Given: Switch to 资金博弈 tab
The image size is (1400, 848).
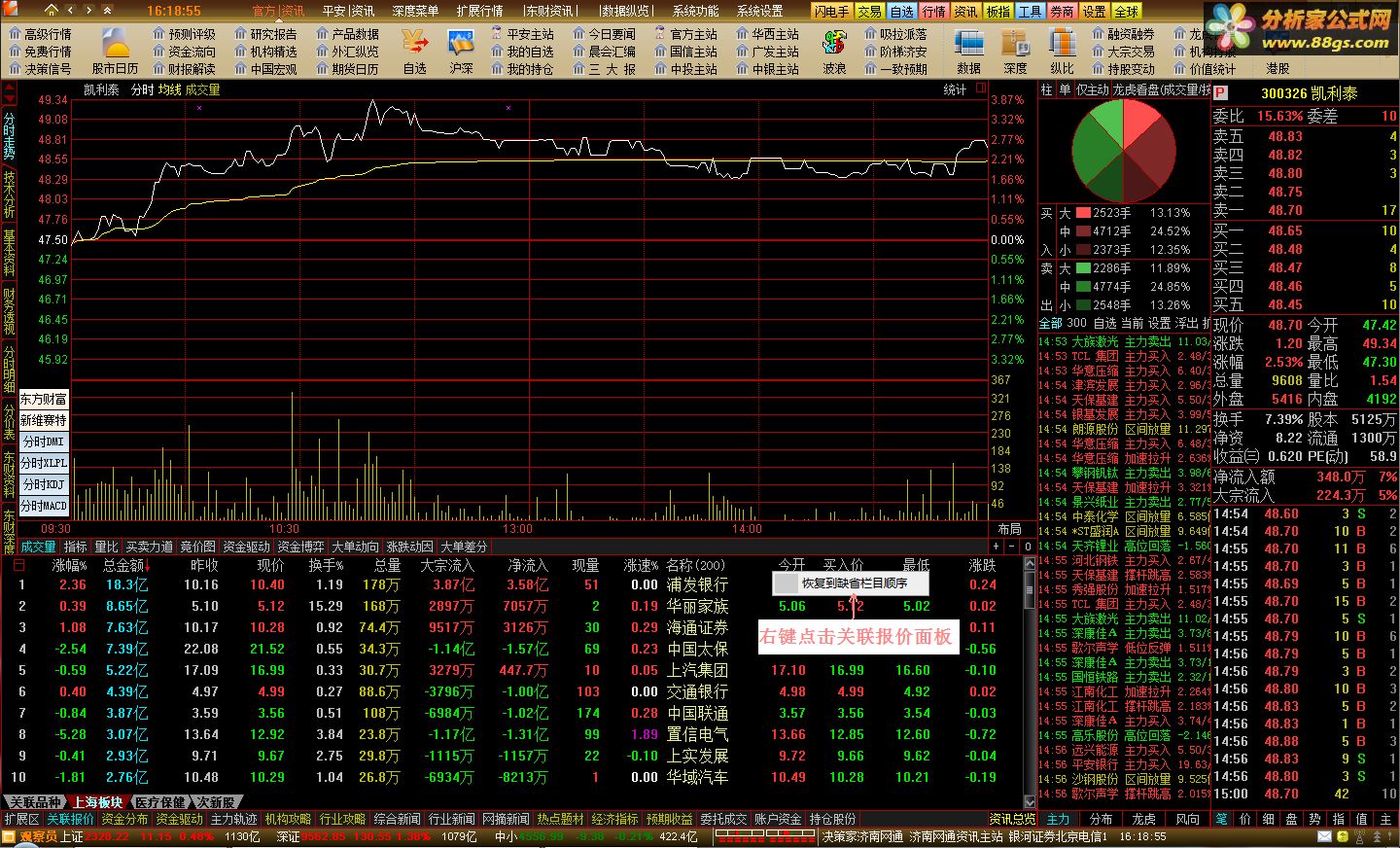Looking at the screenshot, I should (x=300, y=548).
